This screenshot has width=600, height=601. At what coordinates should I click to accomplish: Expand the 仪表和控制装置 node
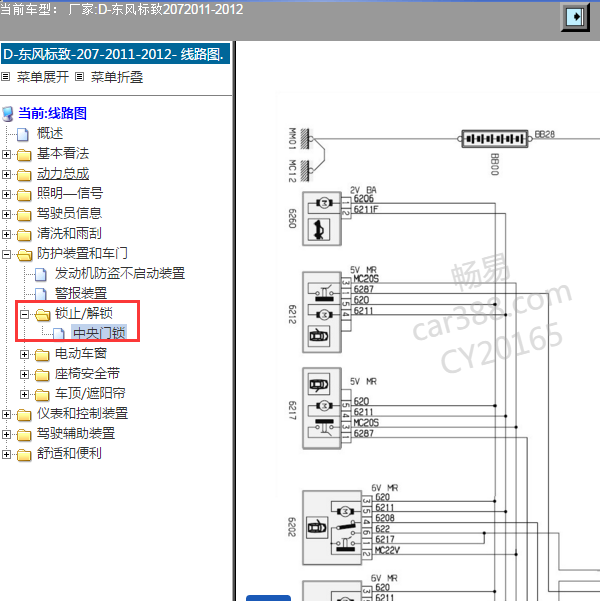[7, 414]
